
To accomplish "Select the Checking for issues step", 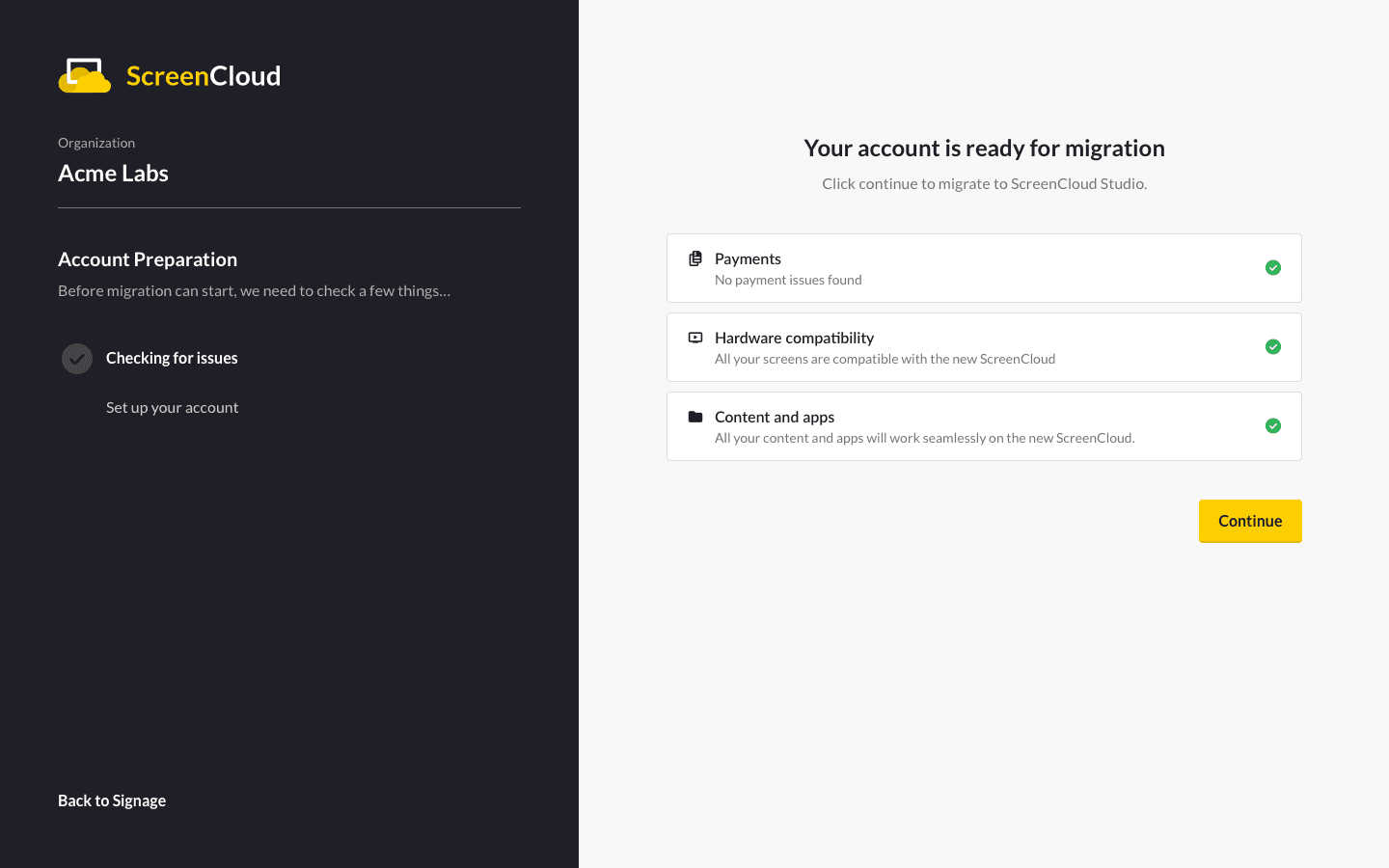I will coord(172,358).
